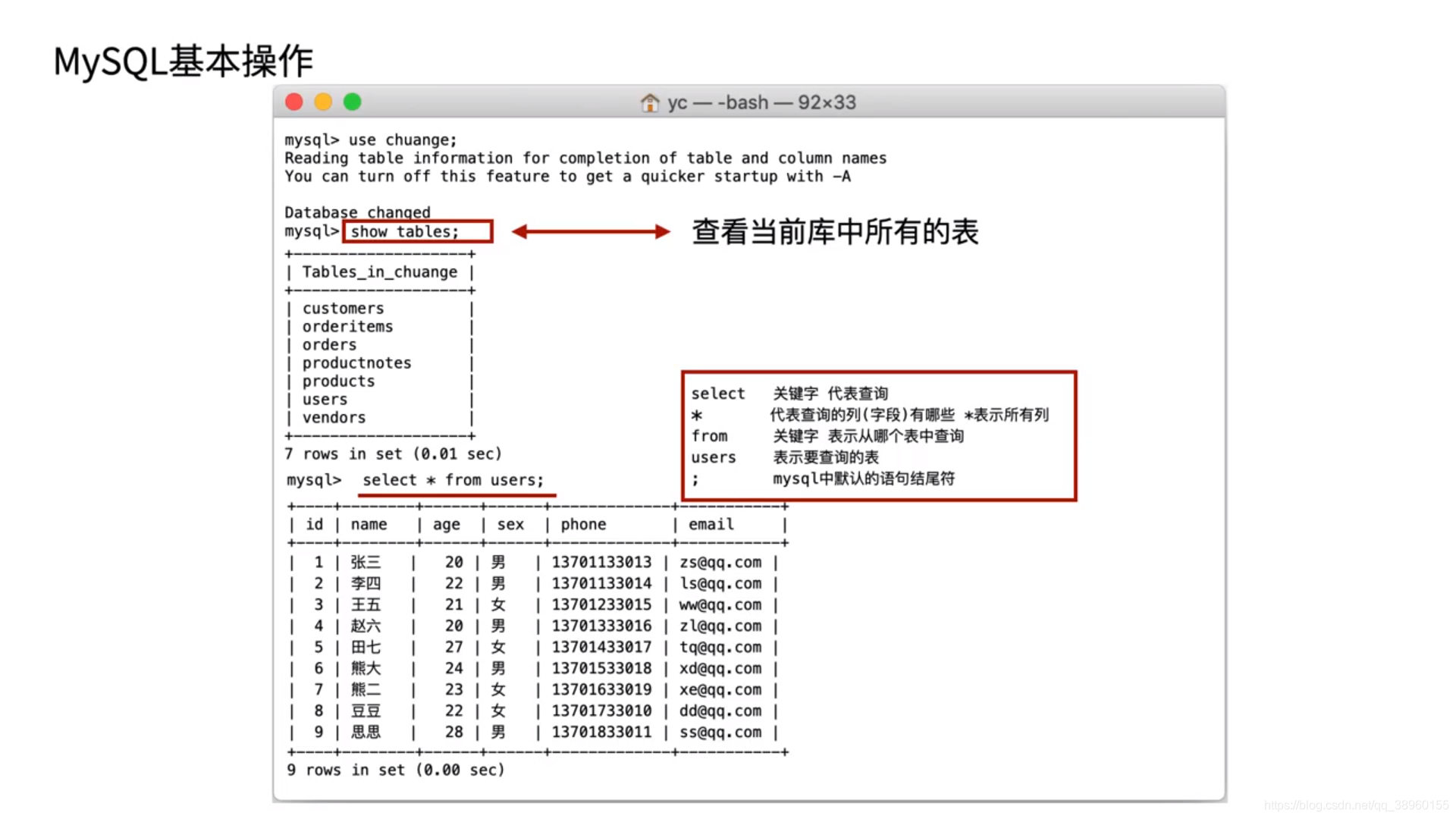1456x819 pixels.
Task: Click the 'age' column header
Action: [x=447, y=526]
